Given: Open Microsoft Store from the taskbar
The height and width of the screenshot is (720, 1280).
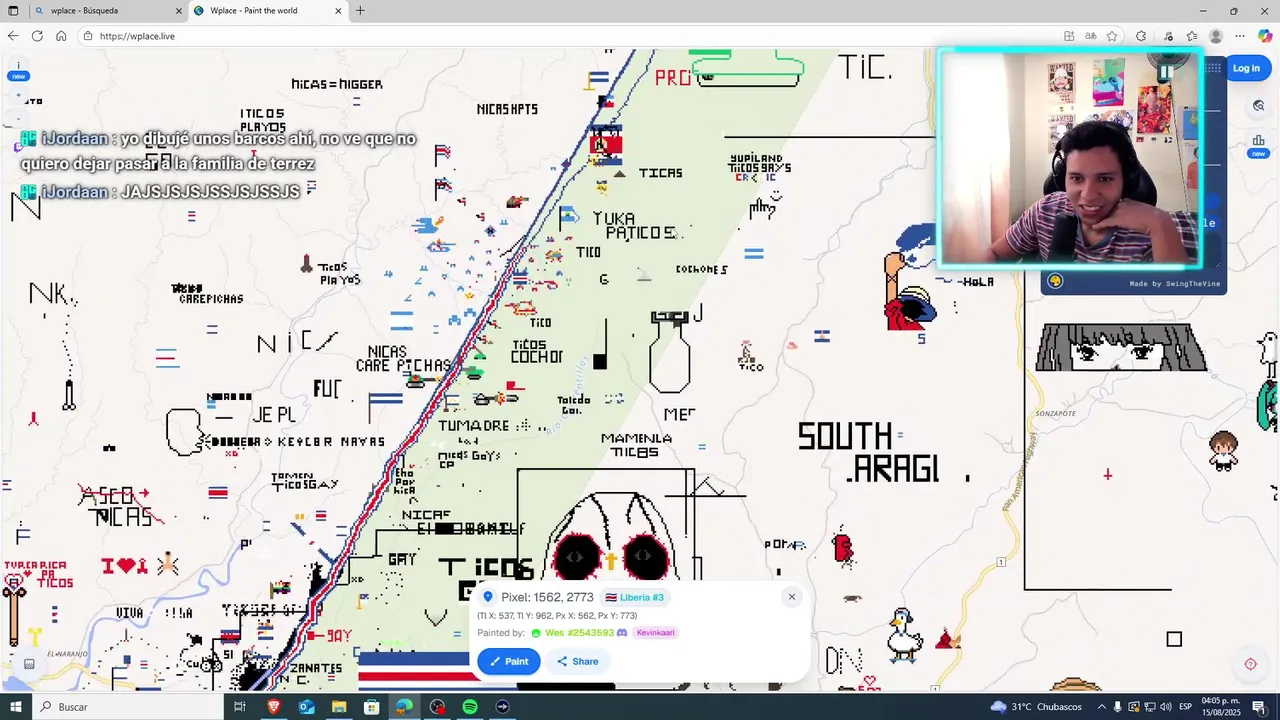Looking at the screenshot, I should tap(372, 707).
